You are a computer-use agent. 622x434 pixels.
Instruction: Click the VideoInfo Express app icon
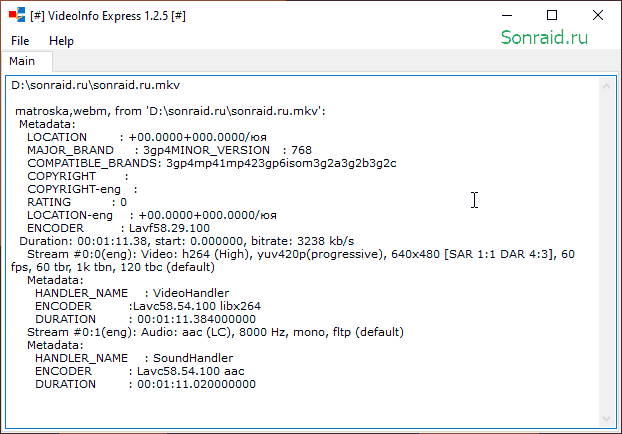[x=17, y=15]
